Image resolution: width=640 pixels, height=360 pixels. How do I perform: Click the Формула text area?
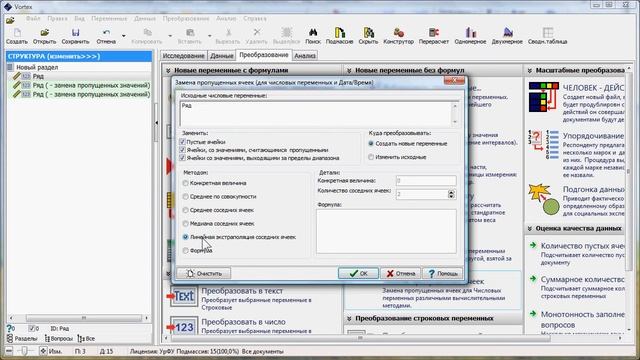[386, 231]
